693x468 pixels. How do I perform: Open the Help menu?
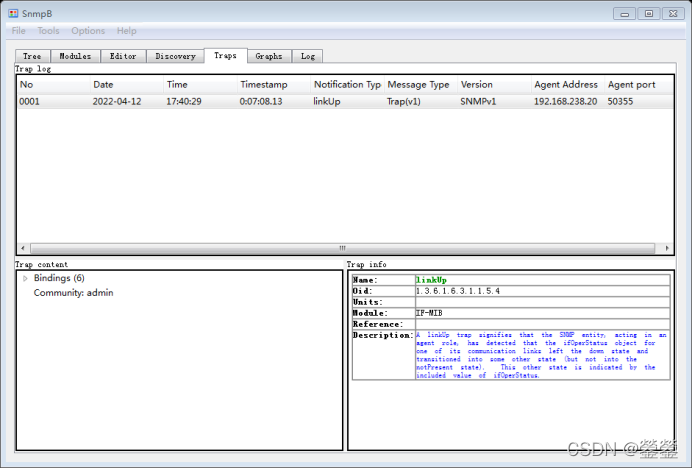(x=126, y=30)
